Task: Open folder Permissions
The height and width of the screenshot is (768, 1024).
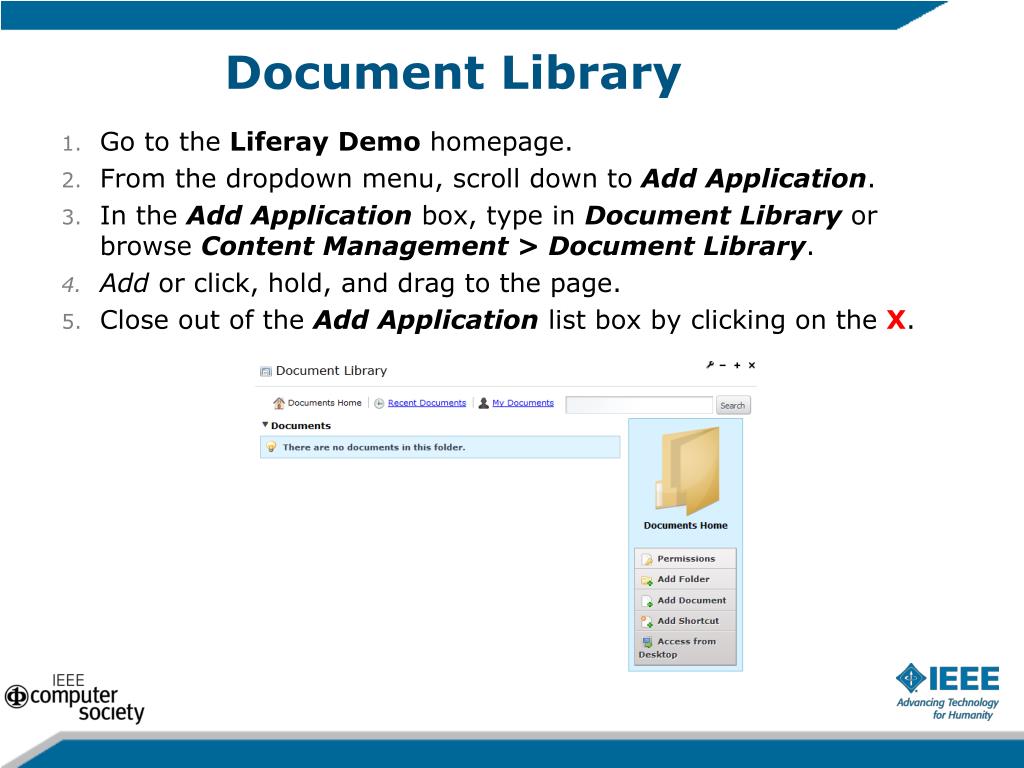Action: tap(685, 558)
